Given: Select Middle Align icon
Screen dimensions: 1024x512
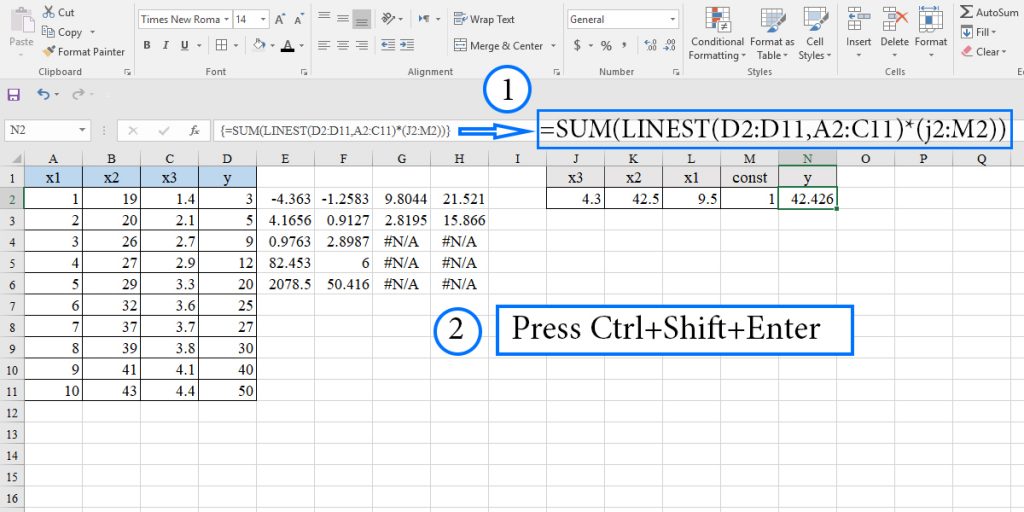Looking at the screenshot, I should coord(343,18).
